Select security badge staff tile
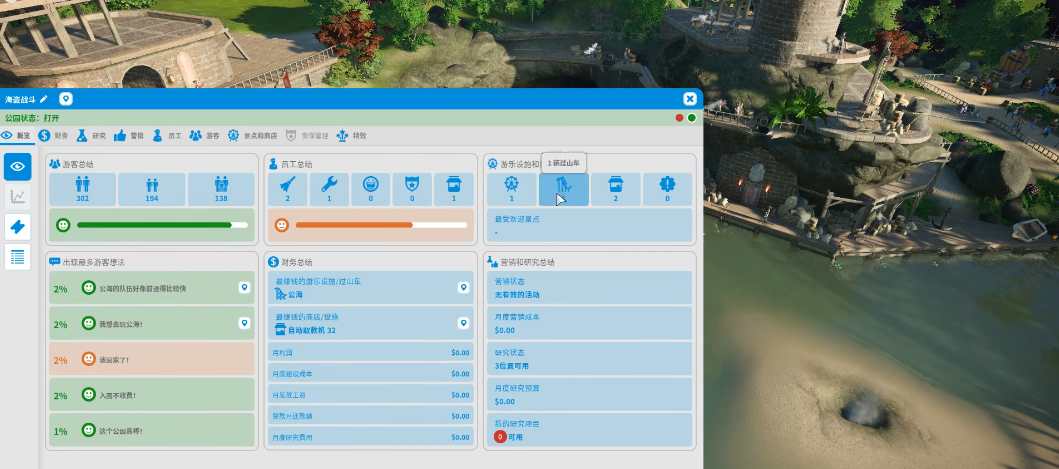 (412, 189)
